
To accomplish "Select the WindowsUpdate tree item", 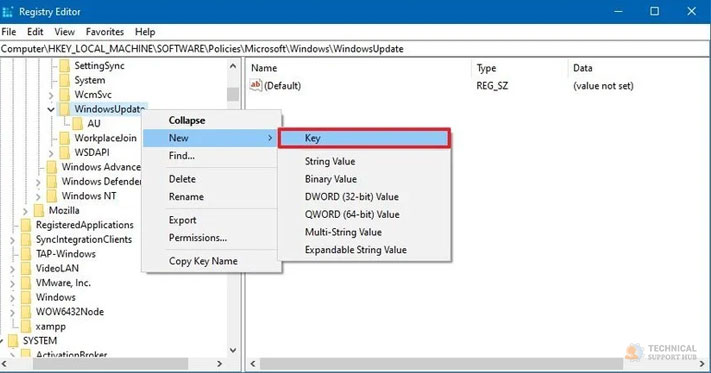I will pos(109,109).
